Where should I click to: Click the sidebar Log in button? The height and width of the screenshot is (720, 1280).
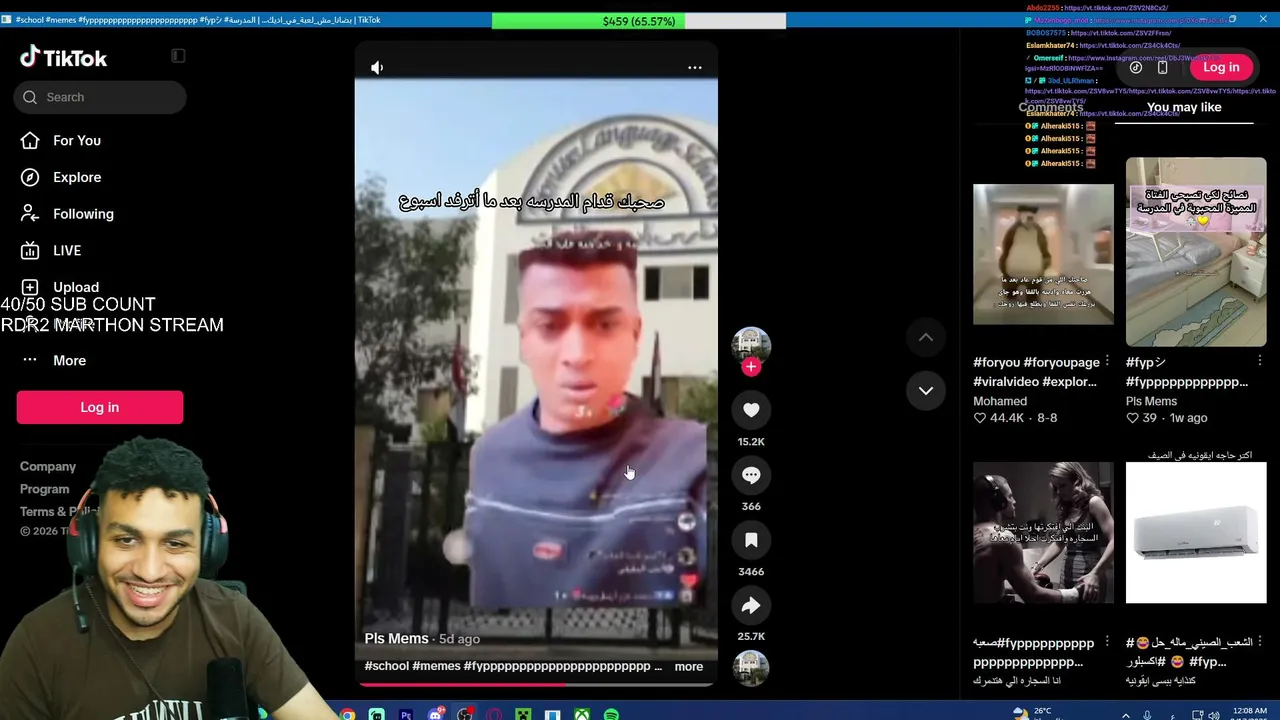100,407
